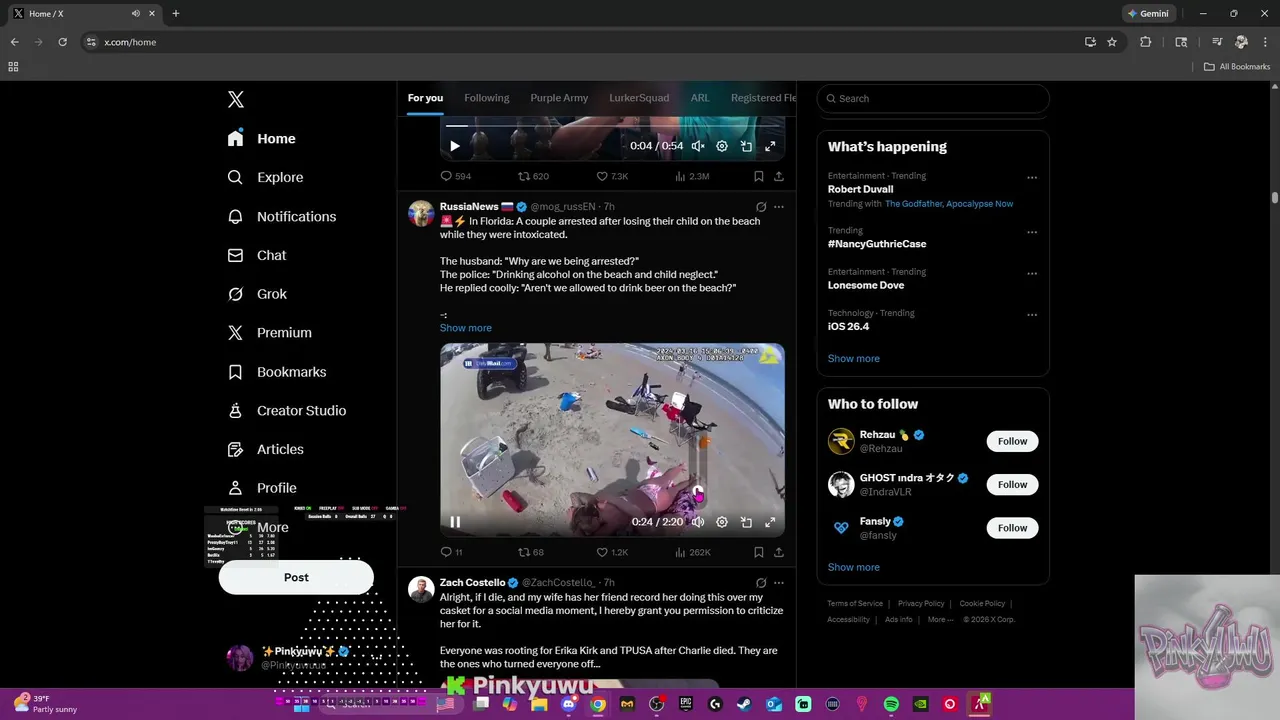Toggle picture-in-picture on beach video
This screenshot has height=720, width=1280.
[x=746, y=522]
